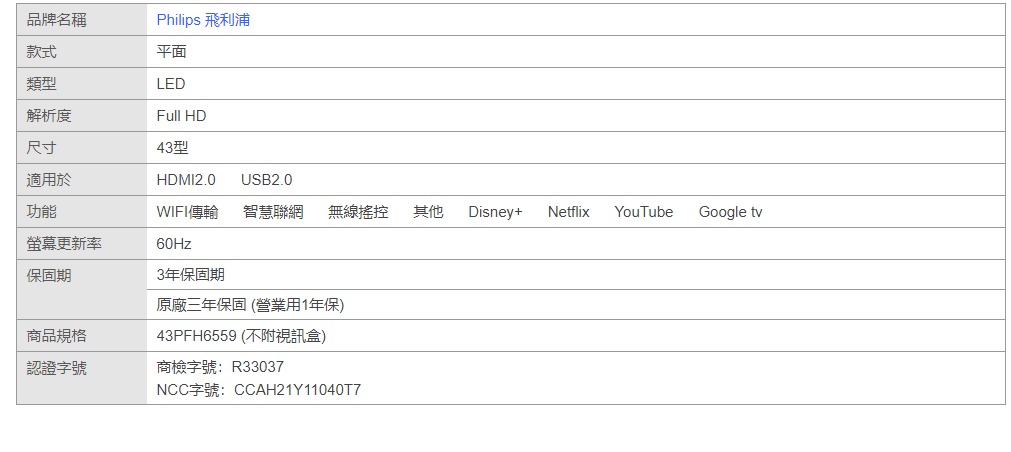Click the Disney+ feature text
This screenshot has height=452, width=1011.
point(495,211)
